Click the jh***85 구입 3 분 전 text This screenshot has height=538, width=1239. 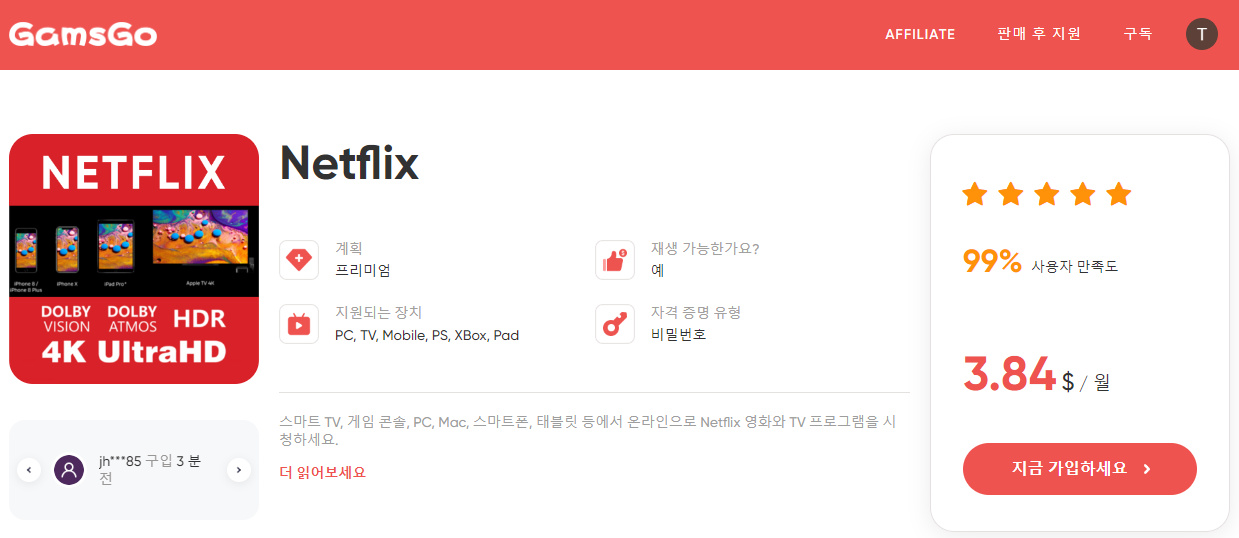pos(150,470)
